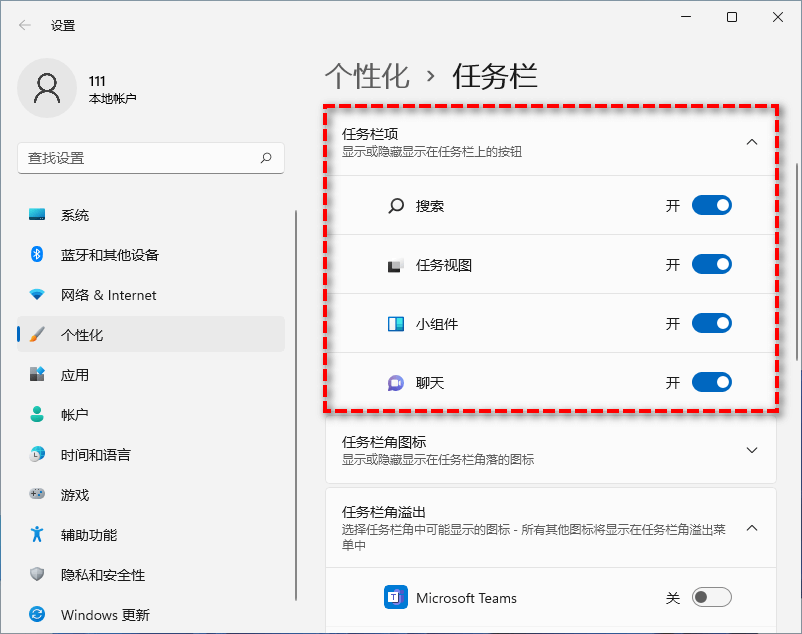Minimize the Settings window
The height and width of the screenshot is (634, 802).
[686, 17]
